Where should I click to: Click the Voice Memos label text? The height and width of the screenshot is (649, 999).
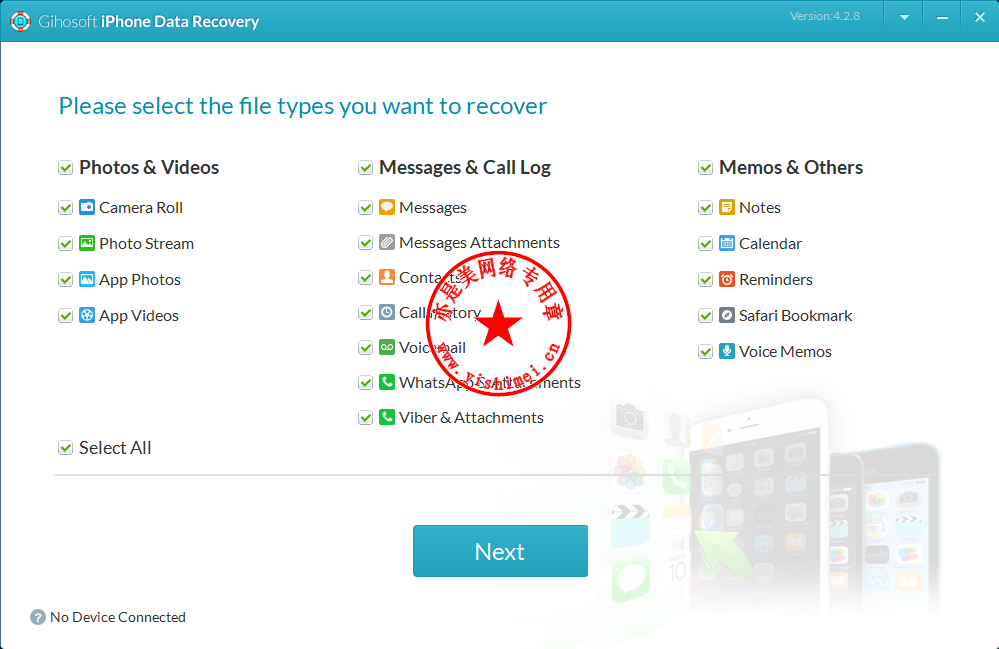786,352
